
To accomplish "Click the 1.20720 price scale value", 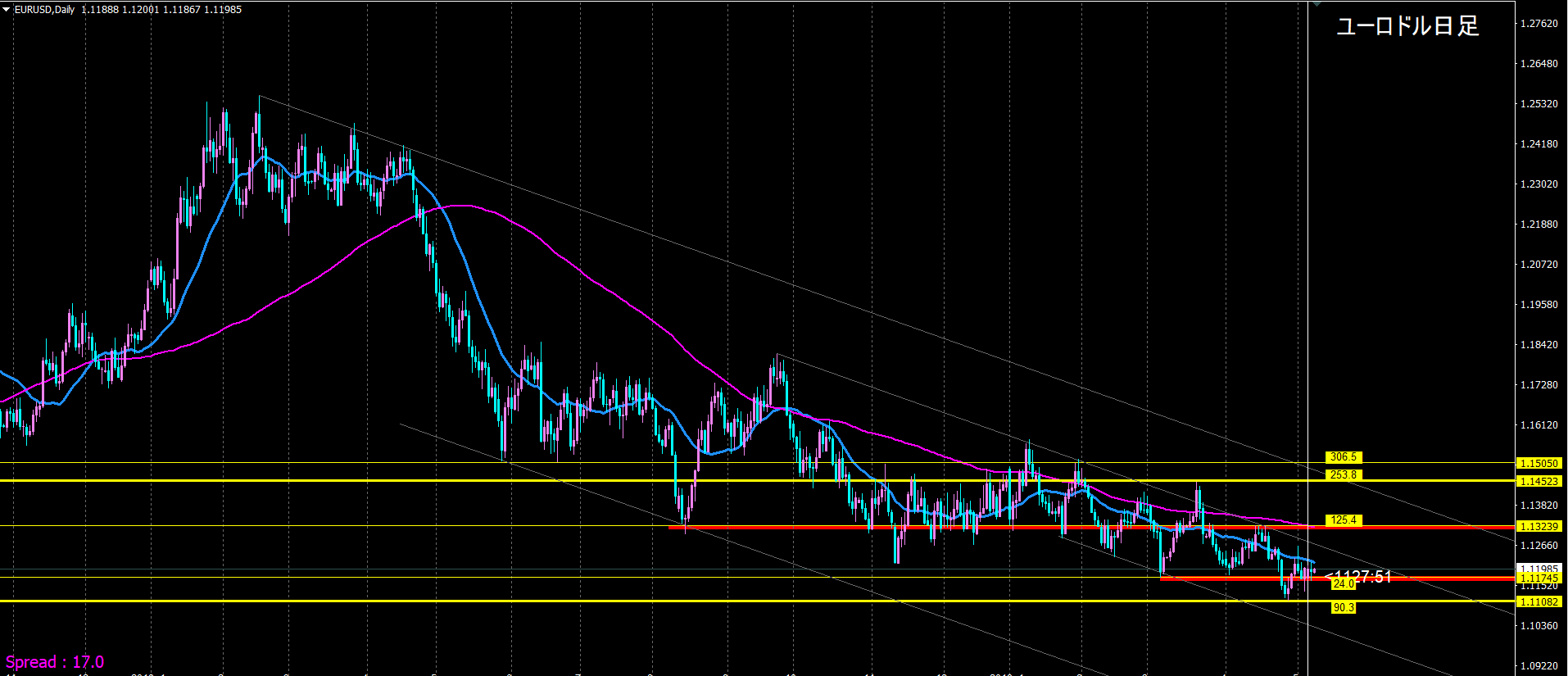I will 1539,265.
